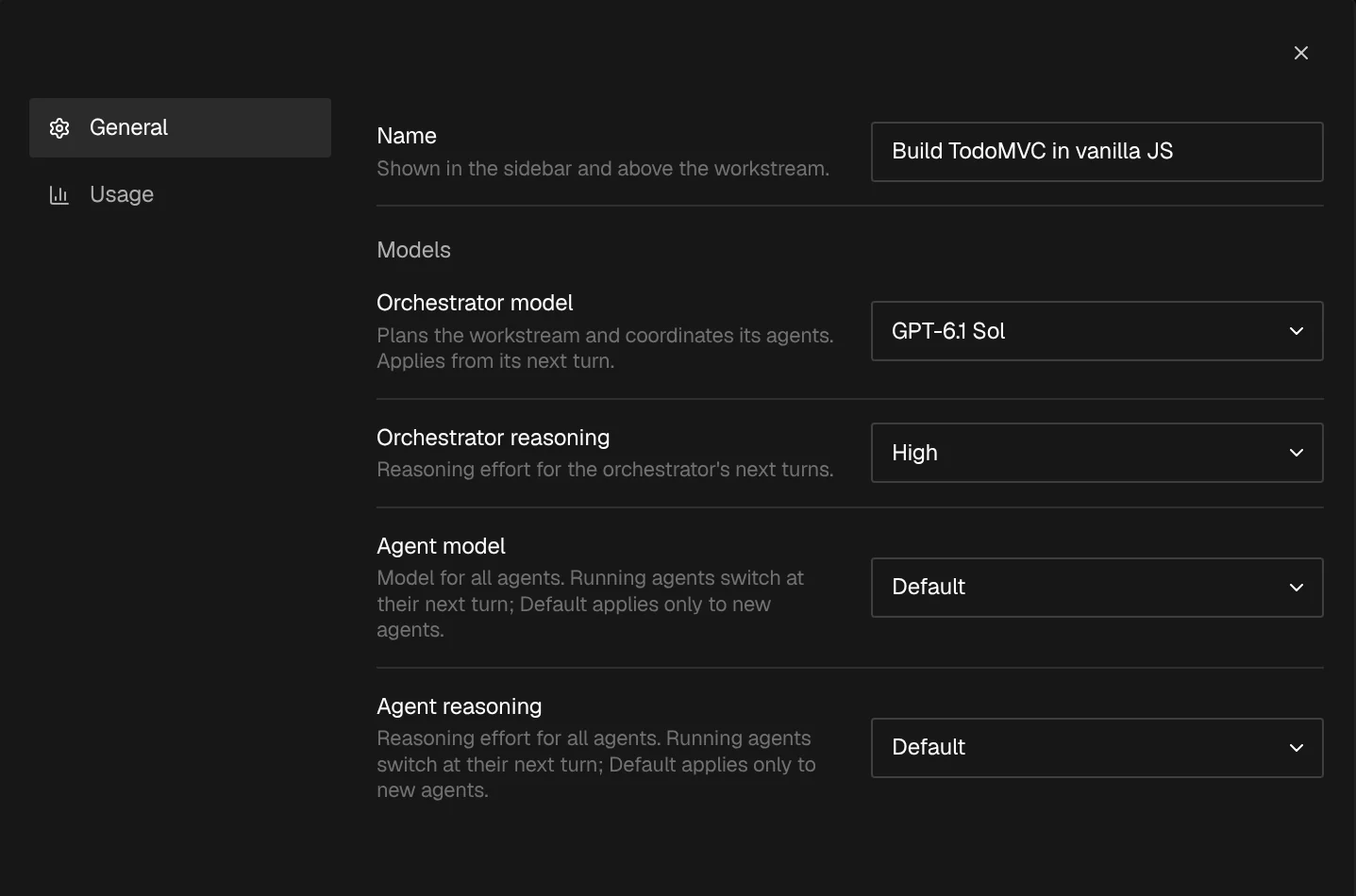The width and height of the screenshot is (1356, 896).
Task: Click the 'Name' field label
Action: pyautogui.click(x=406, y=136)
